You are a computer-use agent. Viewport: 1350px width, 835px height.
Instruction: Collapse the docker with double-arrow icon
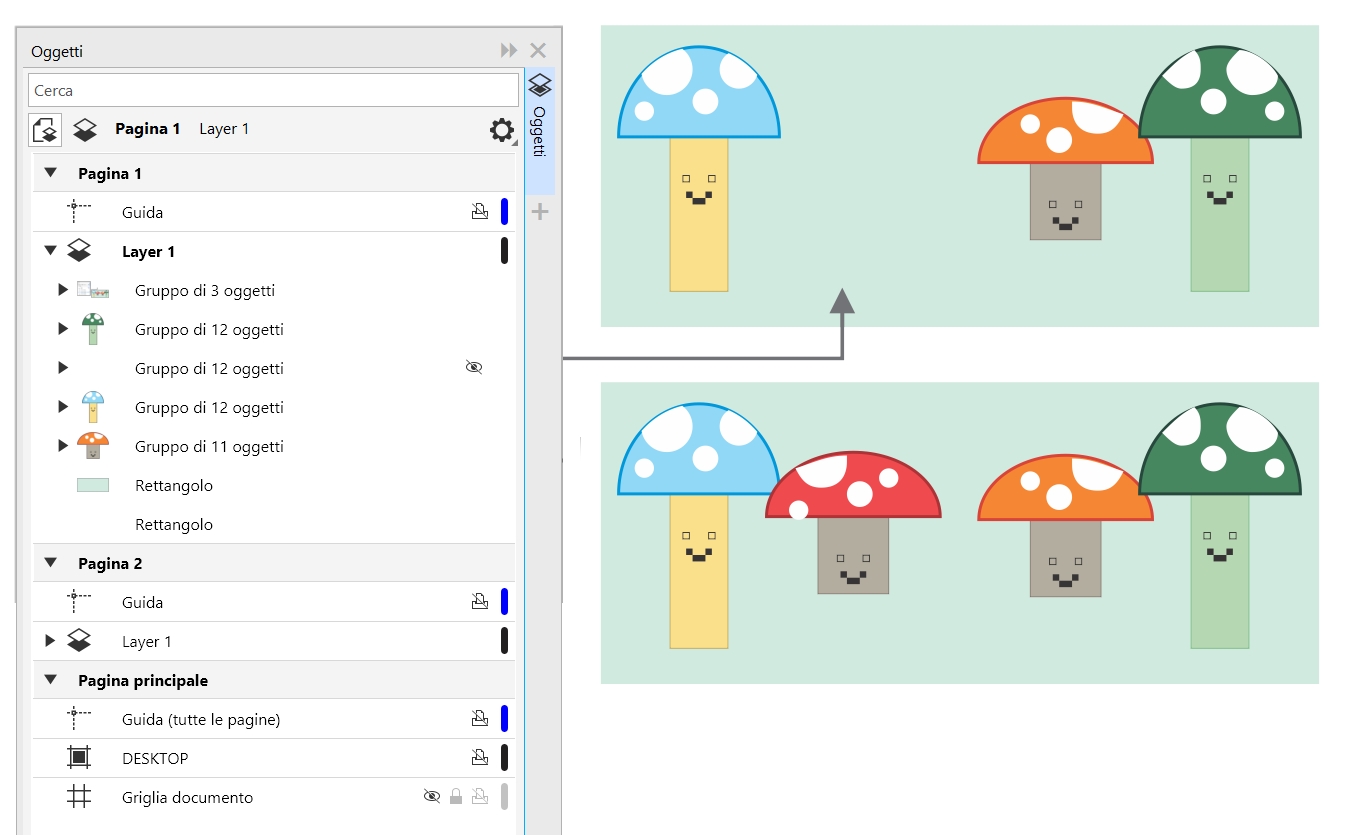click(509, 50)
